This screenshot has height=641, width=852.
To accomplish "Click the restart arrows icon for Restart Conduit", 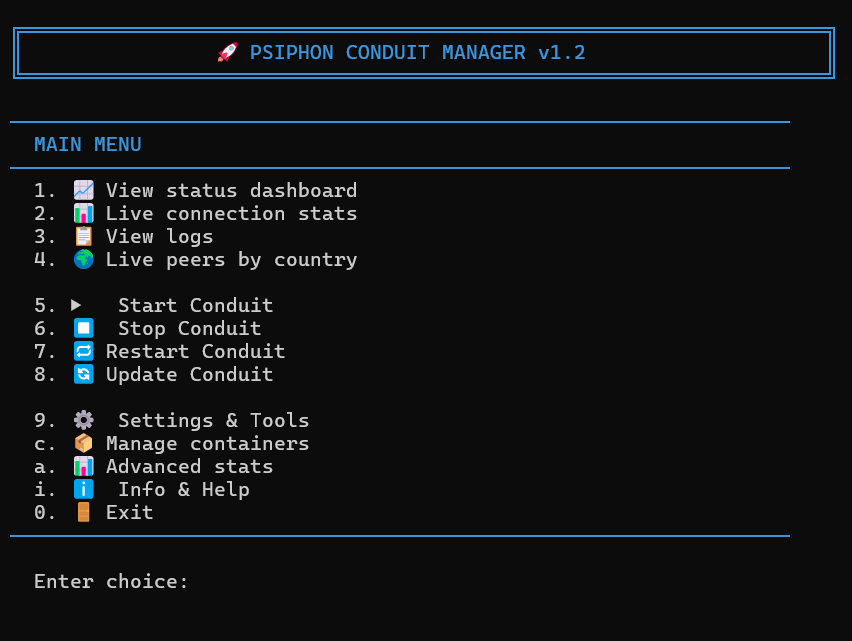I will coord(84,350).
